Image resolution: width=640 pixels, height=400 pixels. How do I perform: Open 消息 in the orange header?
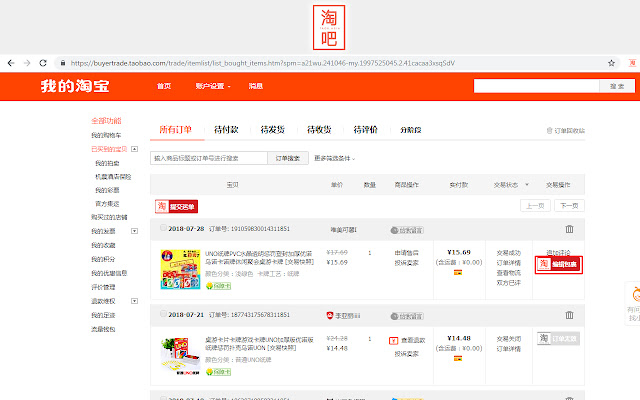256,86
